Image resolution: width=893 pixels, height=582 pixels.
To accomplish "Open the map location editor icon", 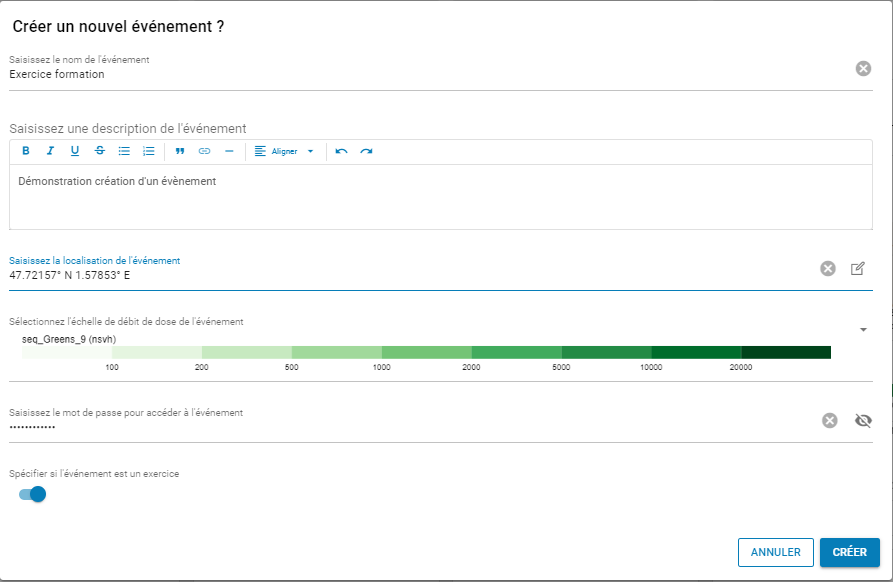I will point(858,268).
